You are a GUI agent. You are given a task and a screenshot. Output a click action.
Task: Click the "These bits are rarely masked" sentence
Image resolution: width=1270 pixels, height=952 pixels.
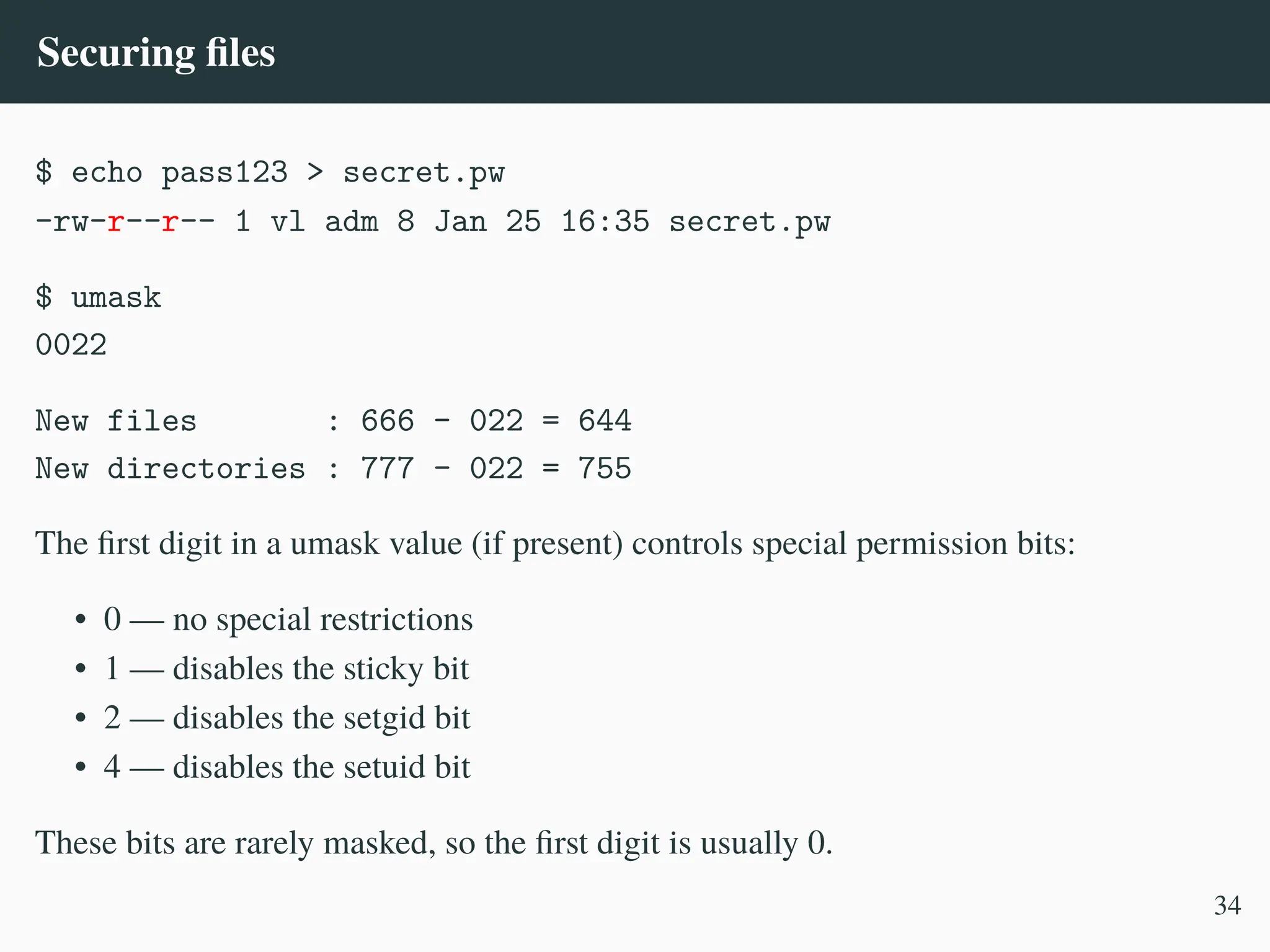click(433, 843)
